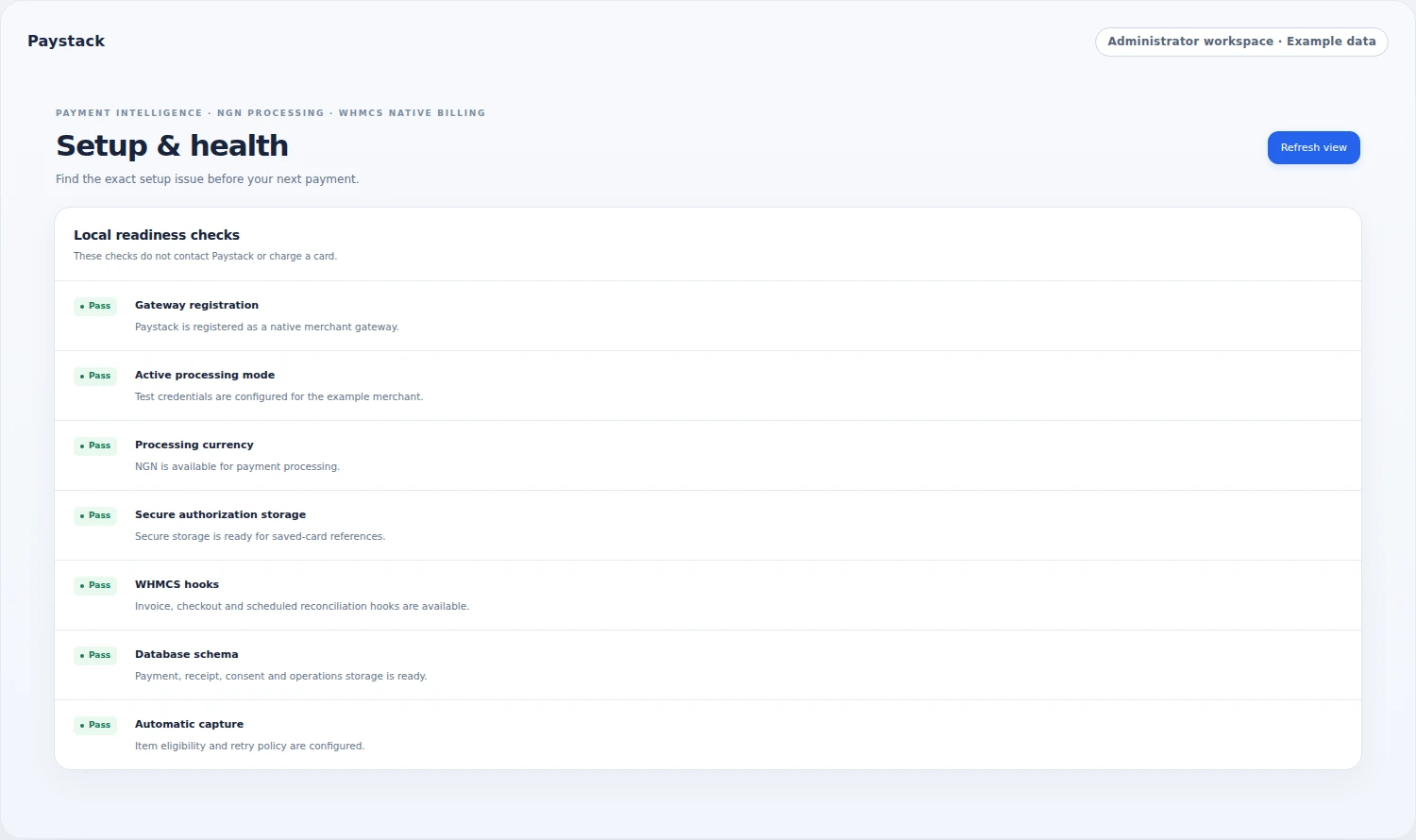Screen dimensions: 1416x840
Task: Click 'Secure storage is ready for saved-card references.'
Action: tap(260, 536)
